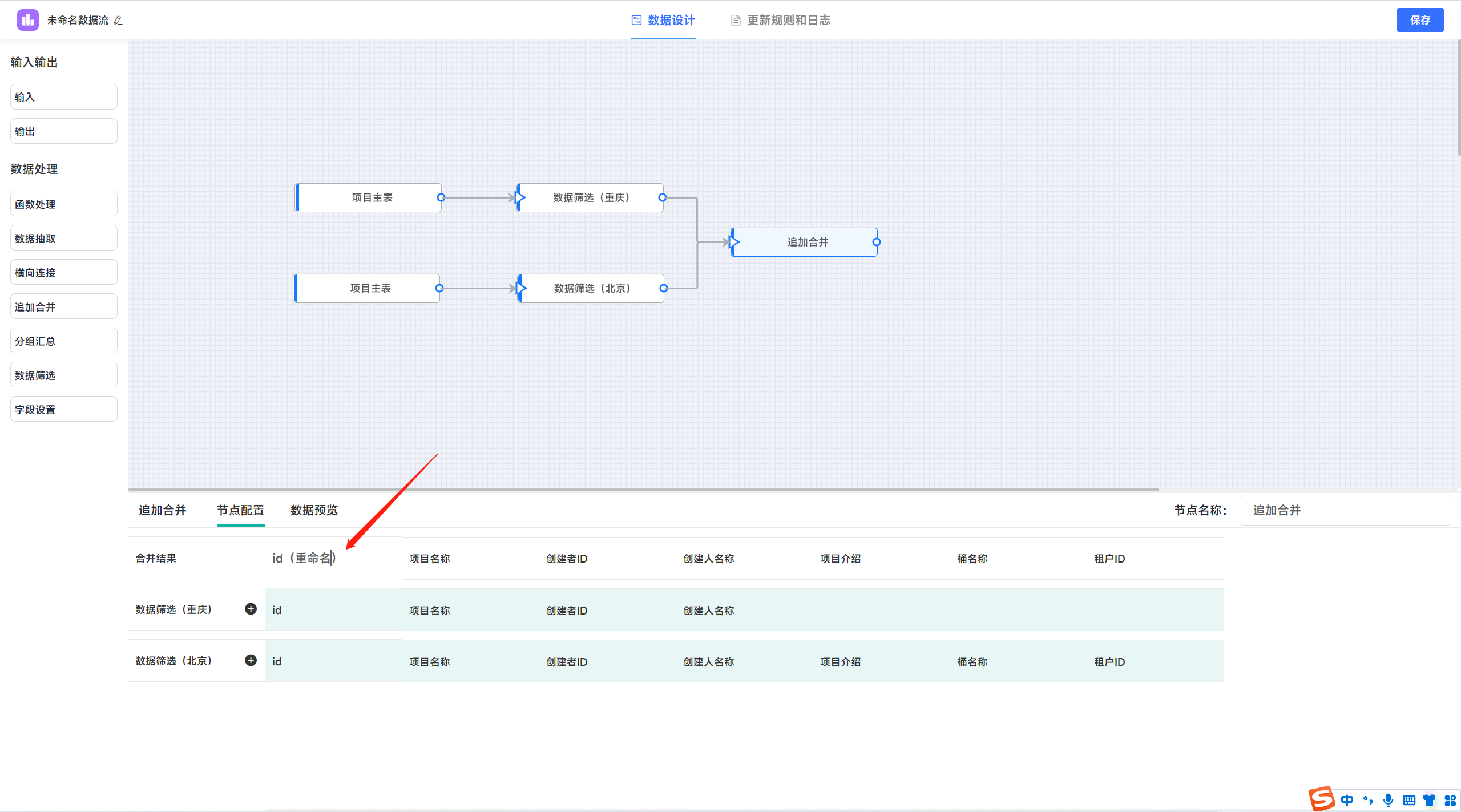Click the shirt skin icon in IME bar
This screenshot has height=812, width=1461.
[1430, 800]
